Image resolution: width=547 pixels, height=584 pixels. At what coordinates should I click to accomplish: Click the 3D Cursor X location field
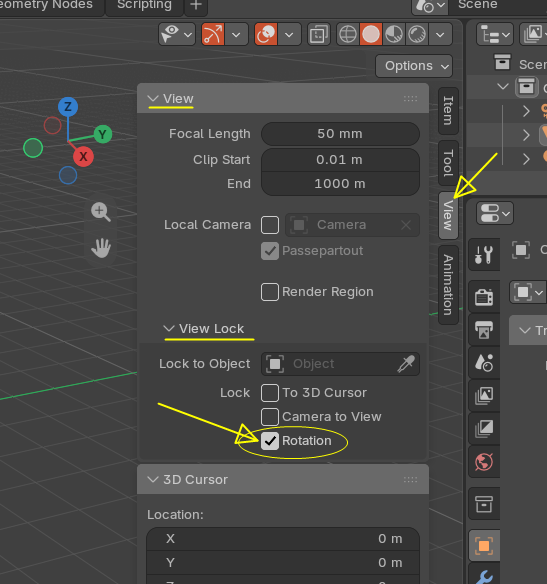[x=283, y=539]
